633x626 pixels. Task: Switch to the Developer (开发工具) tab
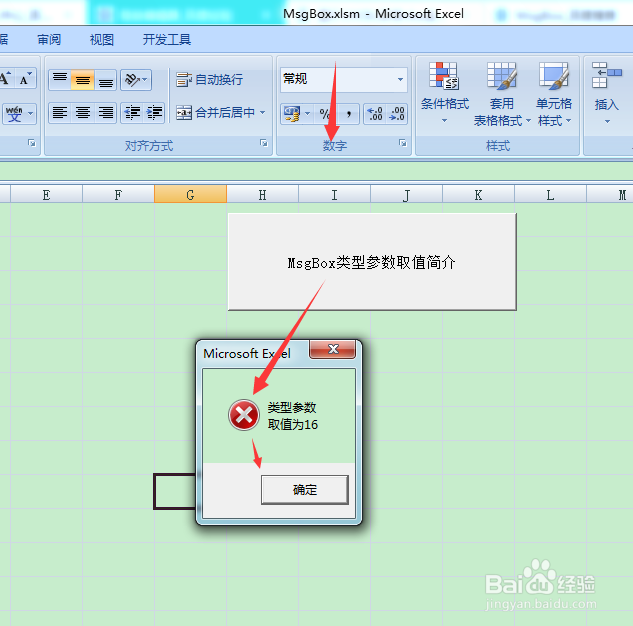[x=166, y=40]
